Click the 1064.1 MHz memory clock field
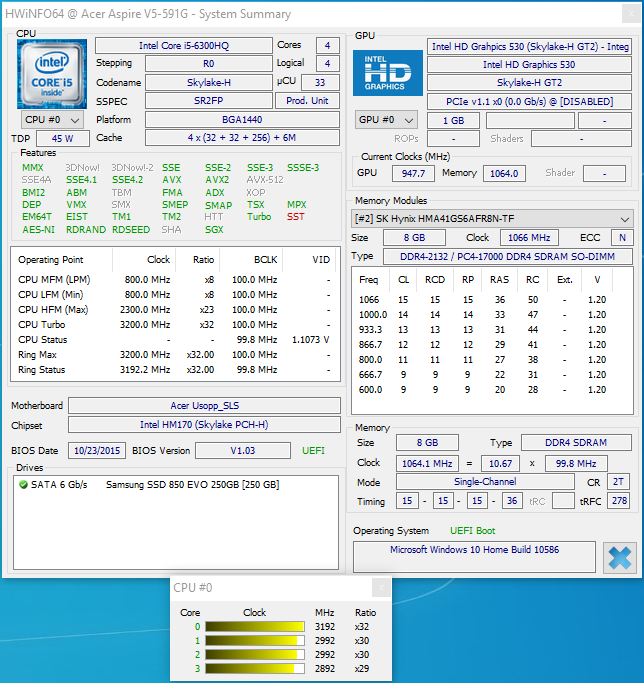Screen dimensions: 644x683 pyautogui.click(x=427, y=463)
